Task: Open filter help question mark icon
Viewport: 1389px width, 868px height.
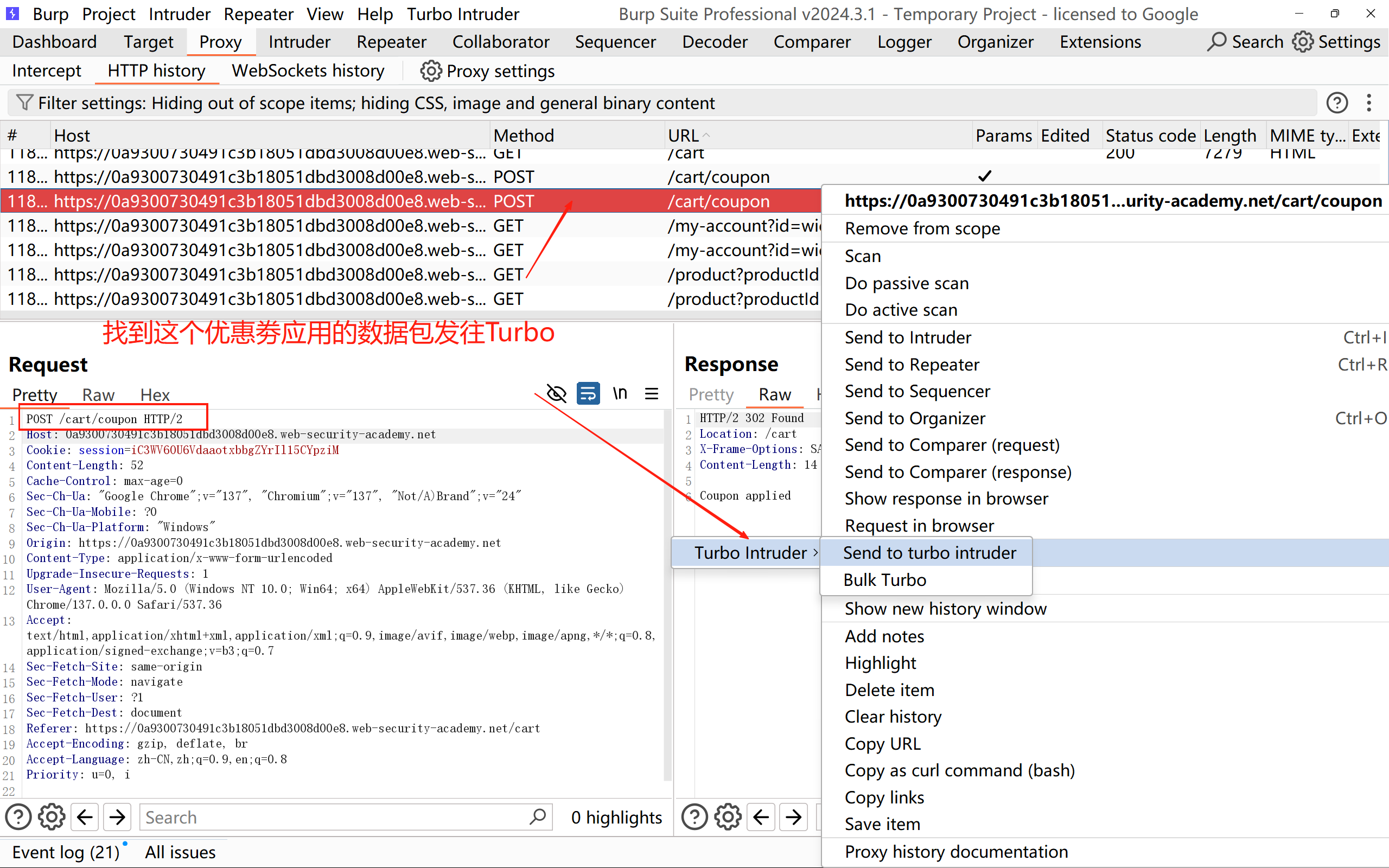Action: tap(1337, 103)
